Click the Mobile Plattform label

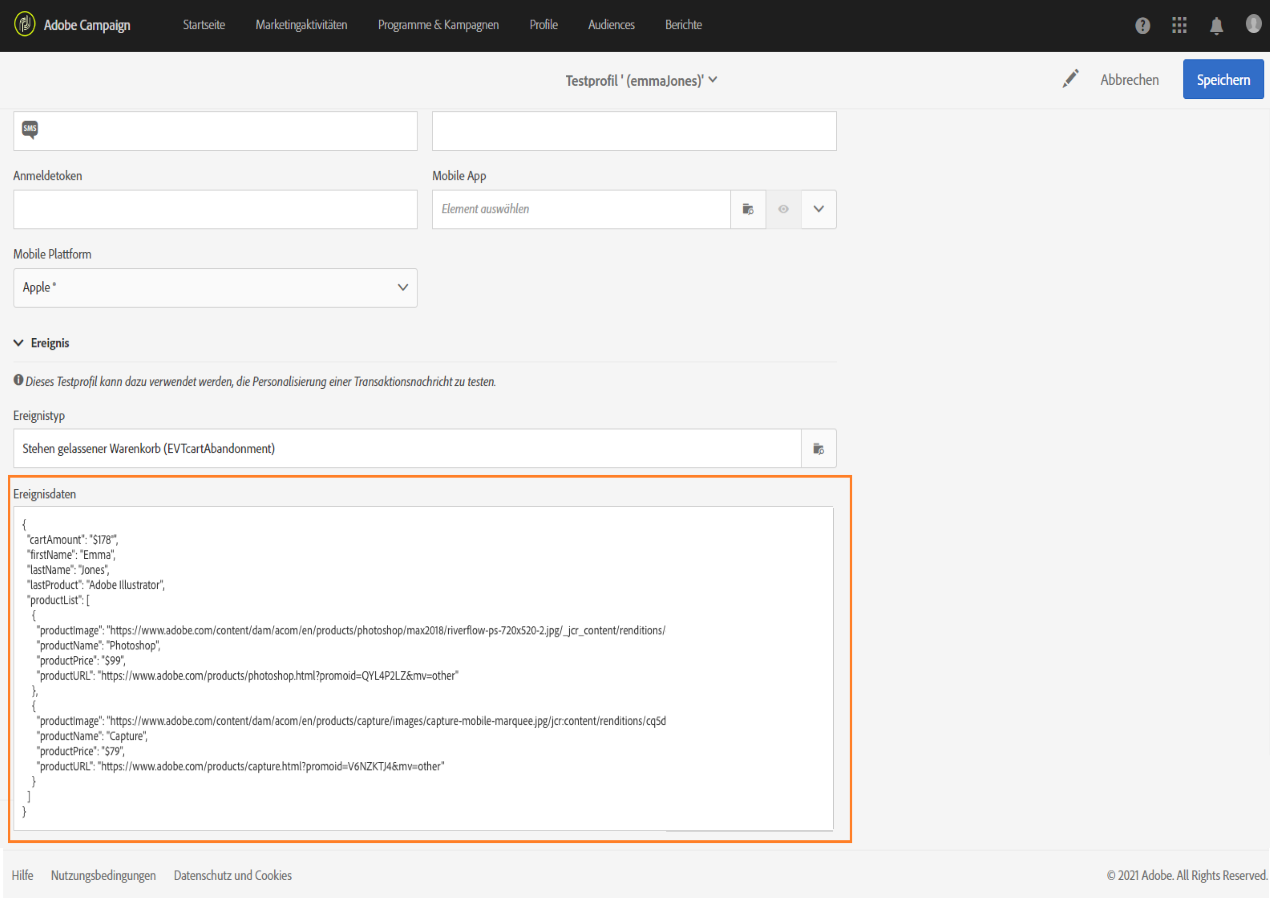[x=52, y=254]
